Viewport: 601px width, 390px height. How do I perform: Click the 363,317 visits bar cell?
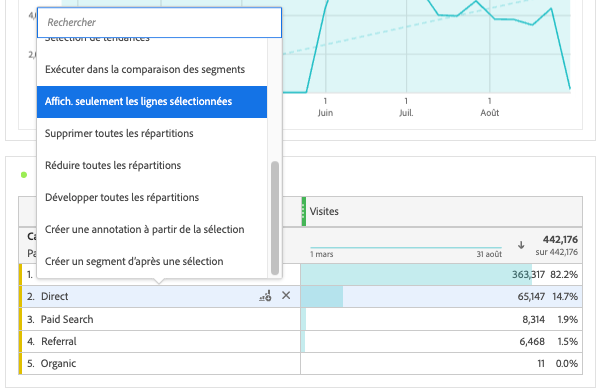coord(442,274)
